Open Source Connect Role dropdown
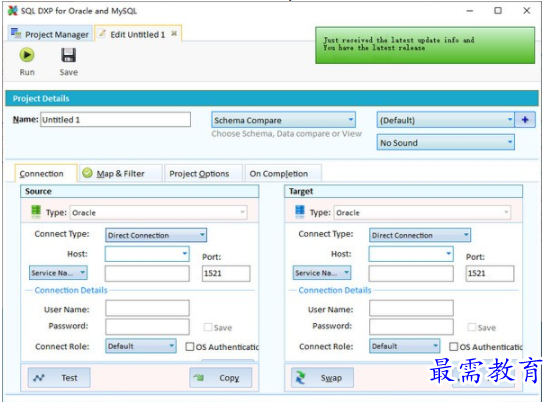 (x=141, y=346)
